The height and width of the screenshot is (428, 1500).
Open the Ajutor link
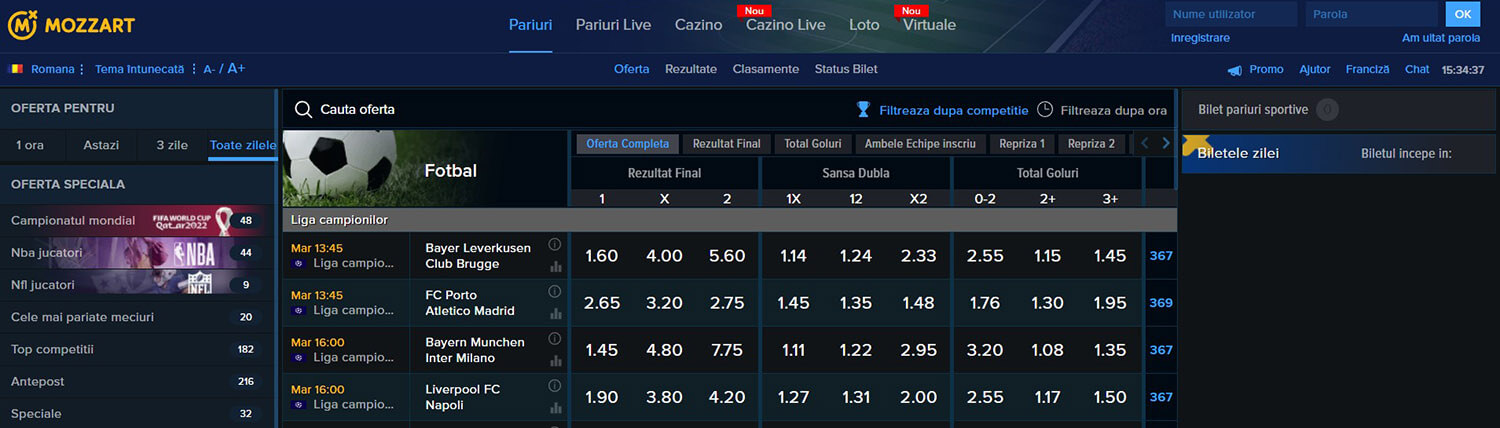tap(1315, 69)
